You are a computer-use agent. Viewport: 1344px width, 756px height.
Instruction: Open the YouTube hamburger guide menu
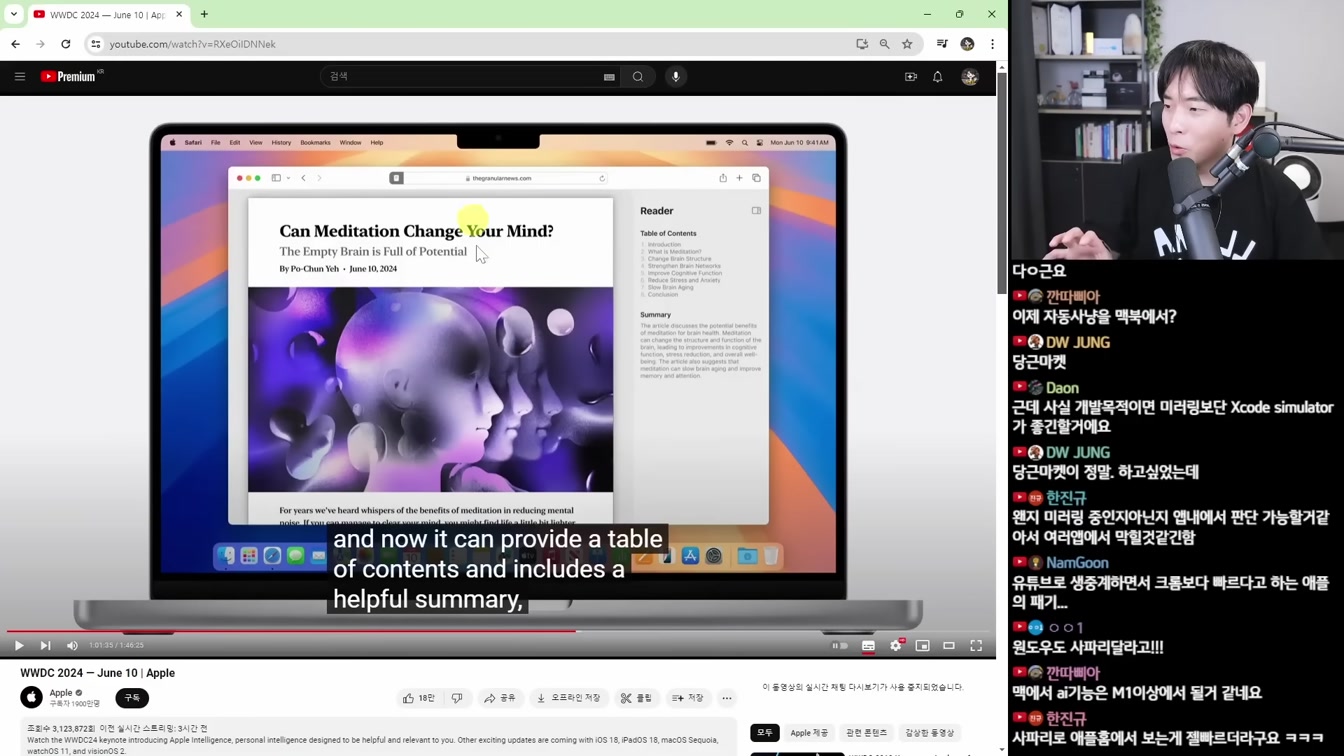20,77
